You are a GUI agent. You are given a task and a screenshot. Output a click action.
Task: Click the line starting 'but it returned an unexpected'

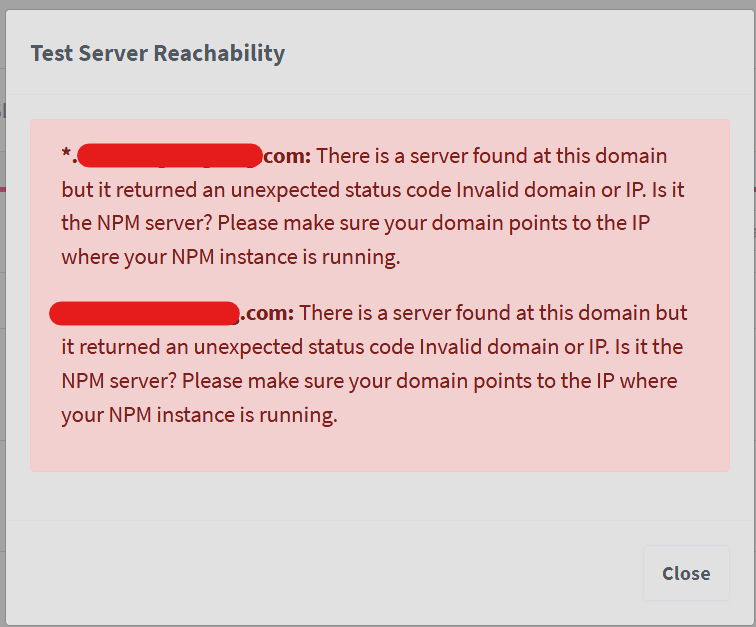click(x=373, y=190)
